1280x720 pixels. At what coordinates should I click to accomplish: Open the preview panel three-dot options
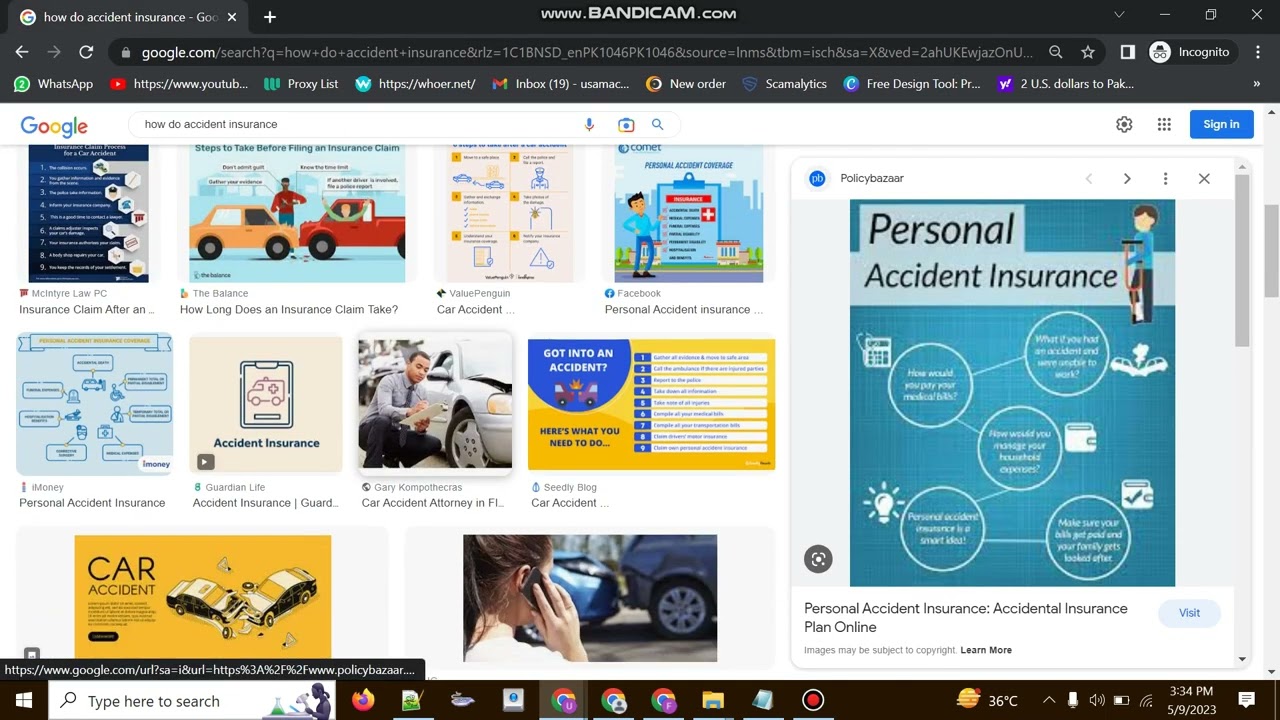click(x=1165, y=178)
